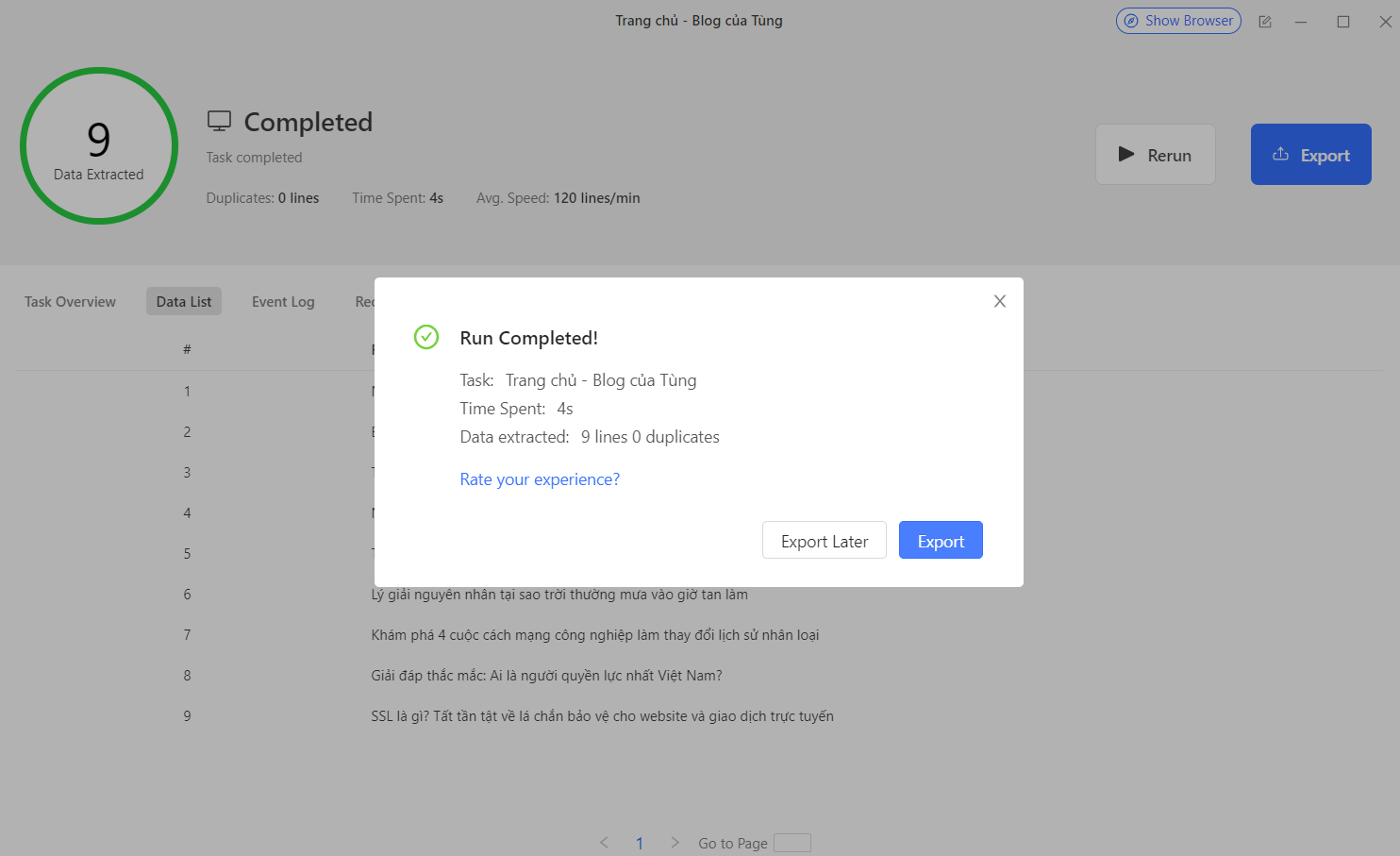The image size is (1400, 856).
Task: Click the Export button in dialog
Action: 940,541
